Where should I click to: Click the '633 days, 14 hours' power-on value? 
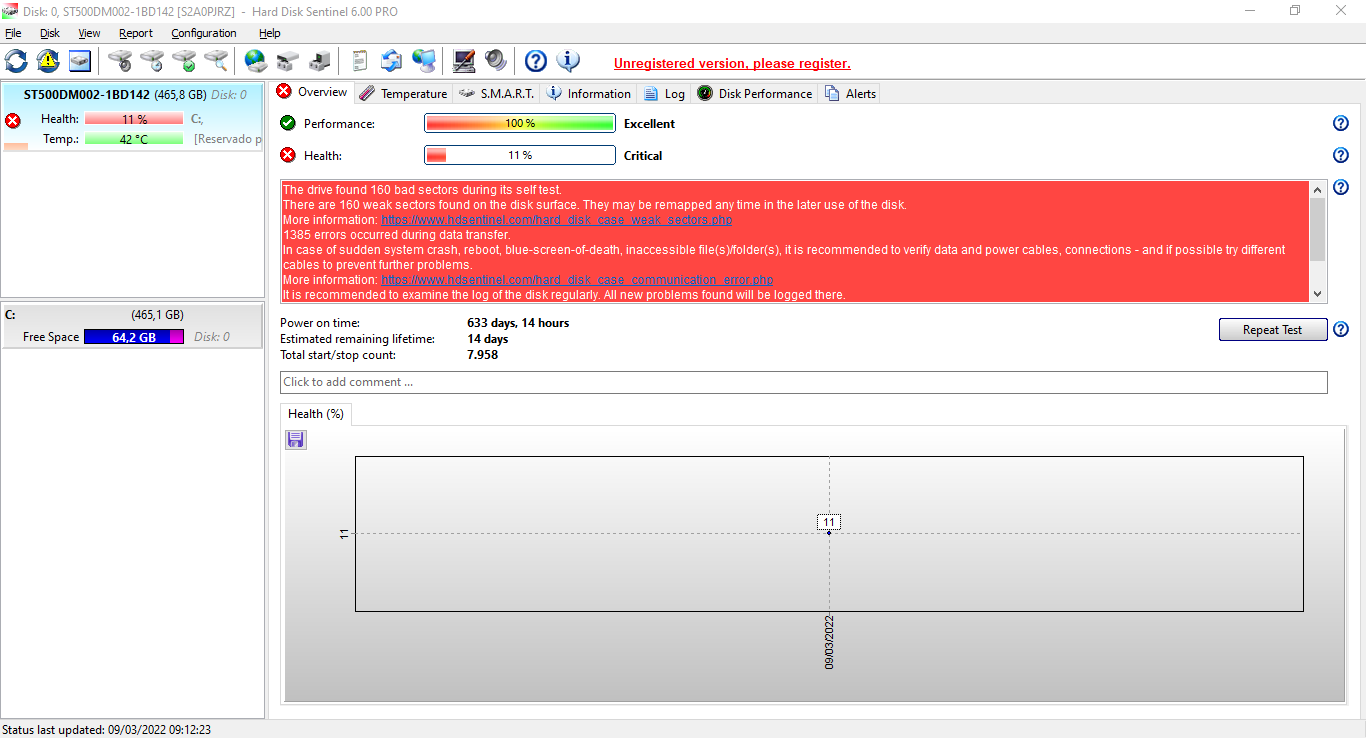click(518, 323)
